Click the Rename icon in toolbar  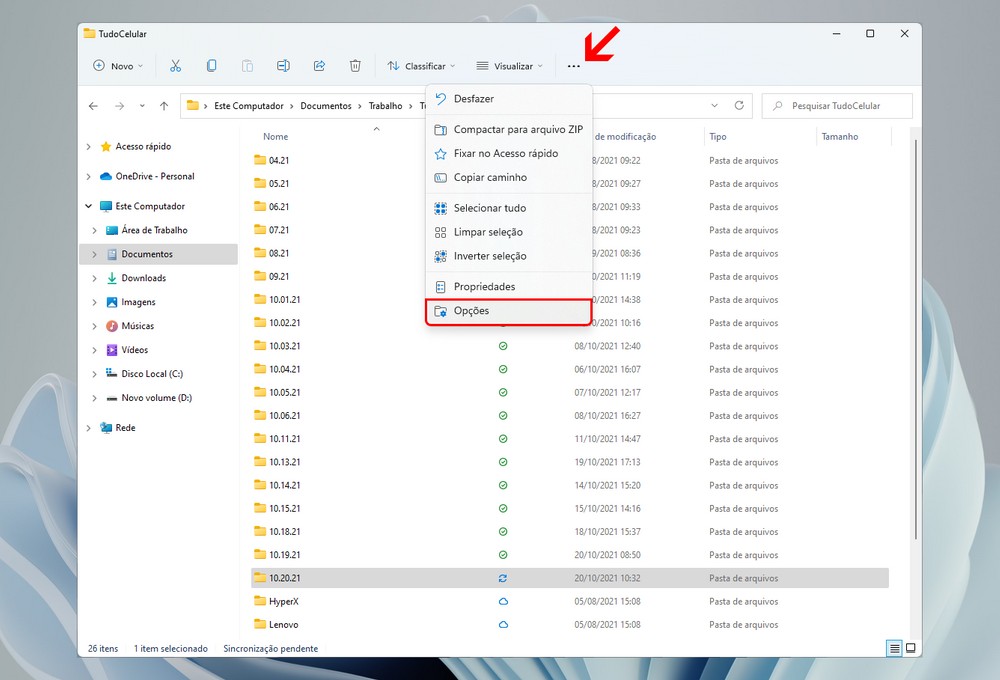283,66
